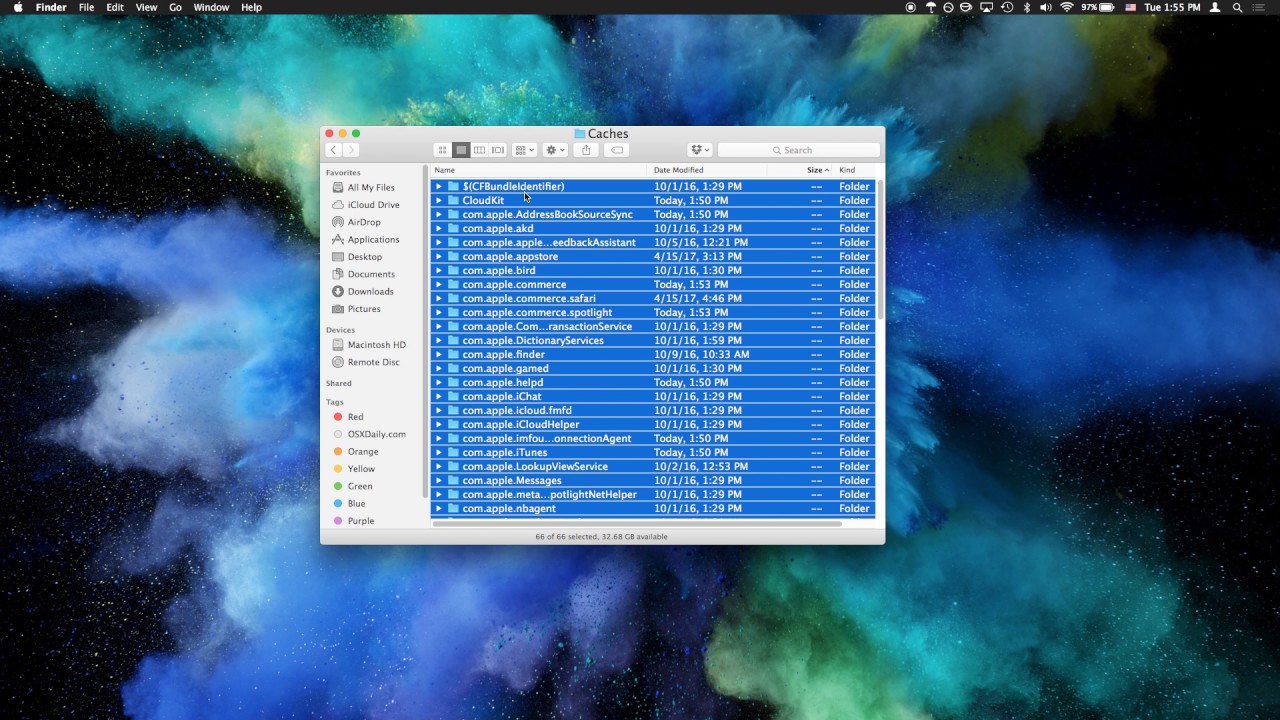Select Macintosh HD device
This screenshot has height=720, width=1280.
pyautogui.click(x=376, y=345)
